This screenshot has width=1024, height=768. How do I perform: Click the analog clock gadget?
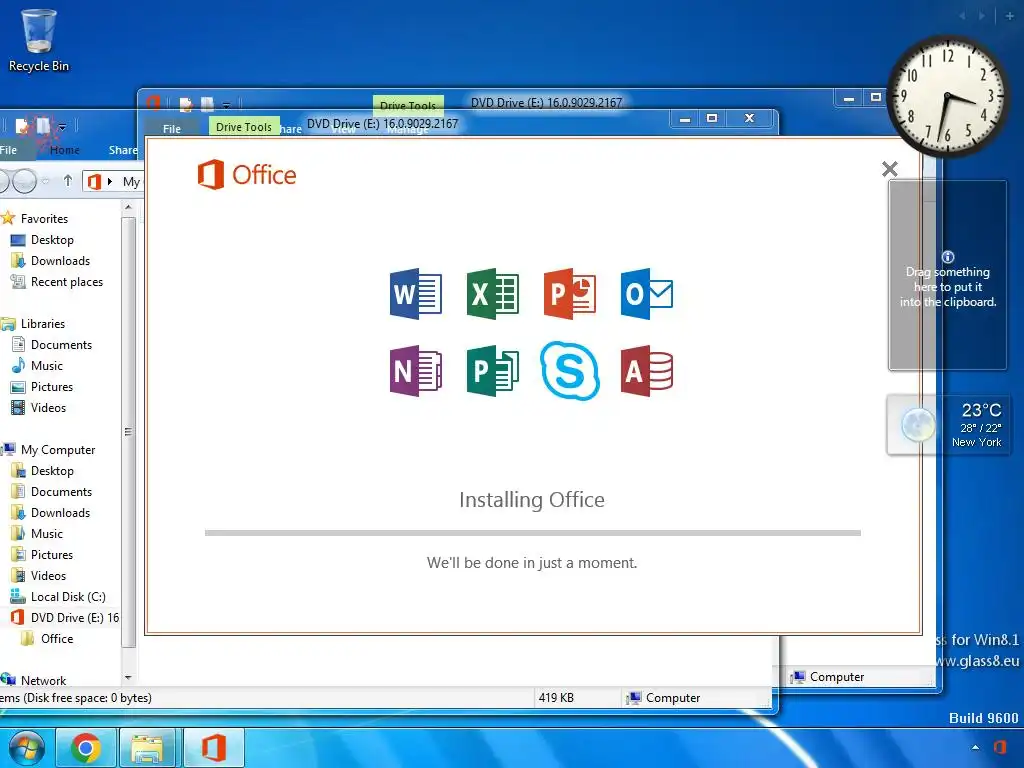(x=946, y=97)
